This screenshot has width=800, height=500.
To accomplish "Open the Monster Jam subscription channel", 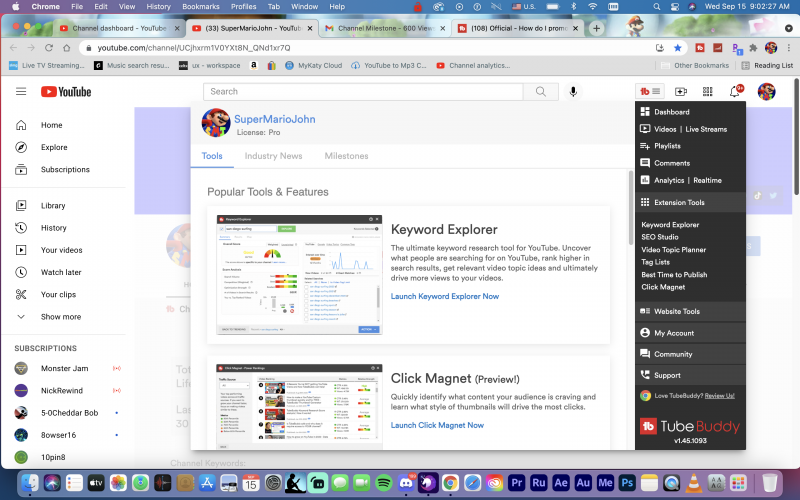I will coord(64,368).
